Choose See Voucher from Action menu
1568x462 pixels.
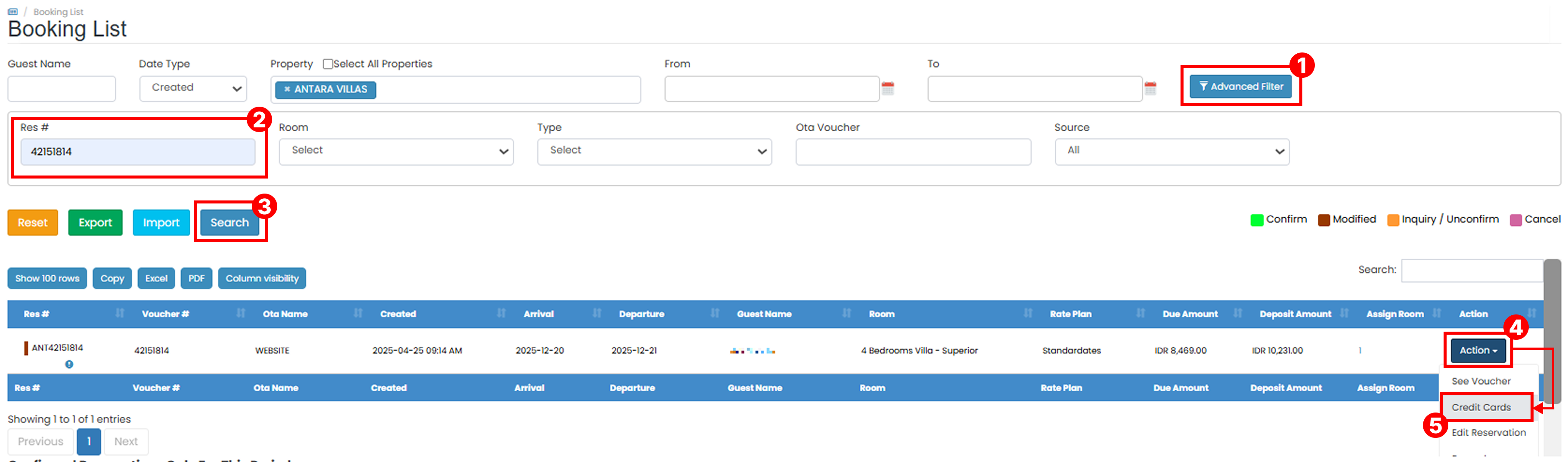[x=1481, y=381]
